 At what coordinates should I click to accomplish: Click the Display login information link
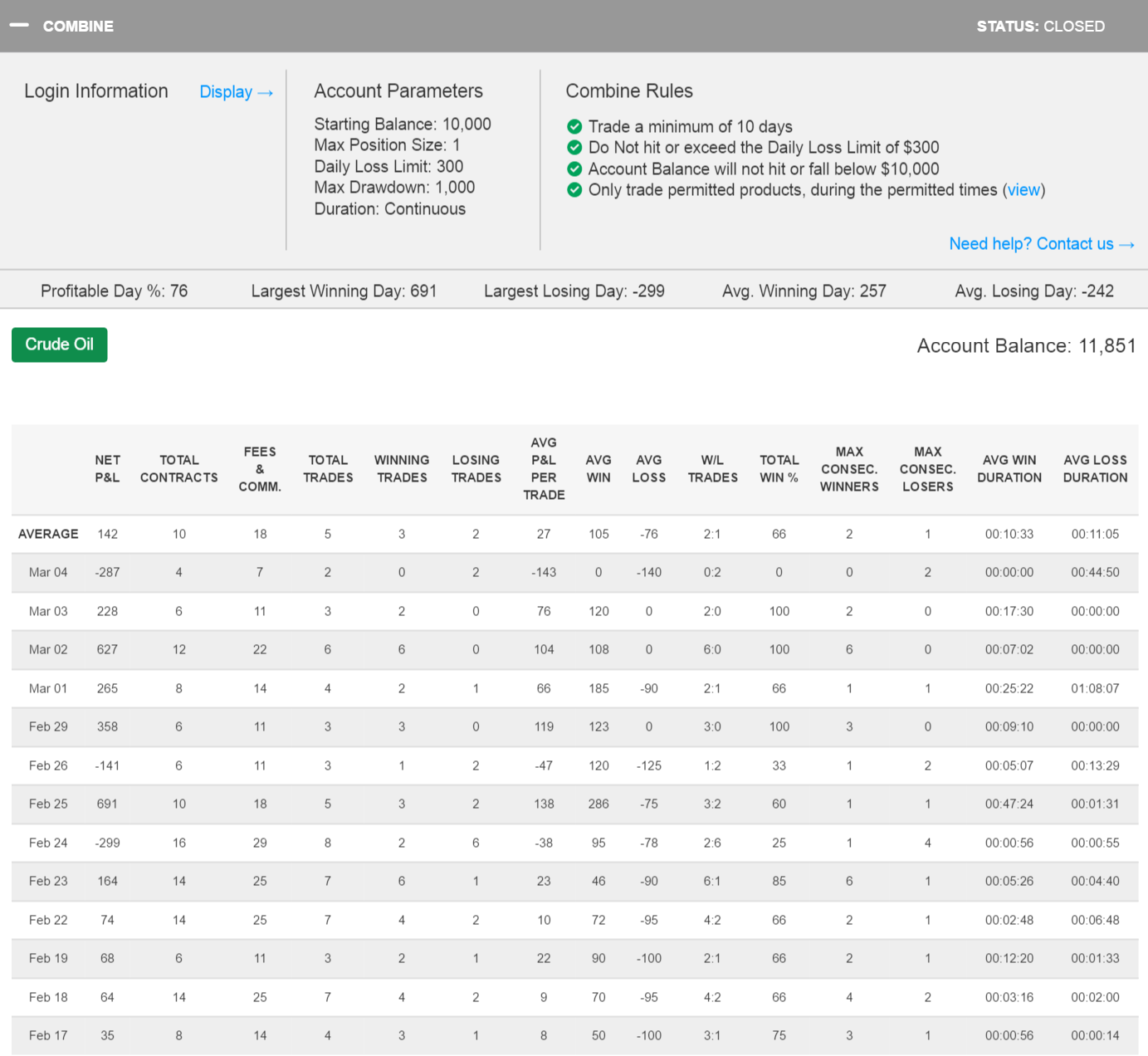[x=236, y=92]
